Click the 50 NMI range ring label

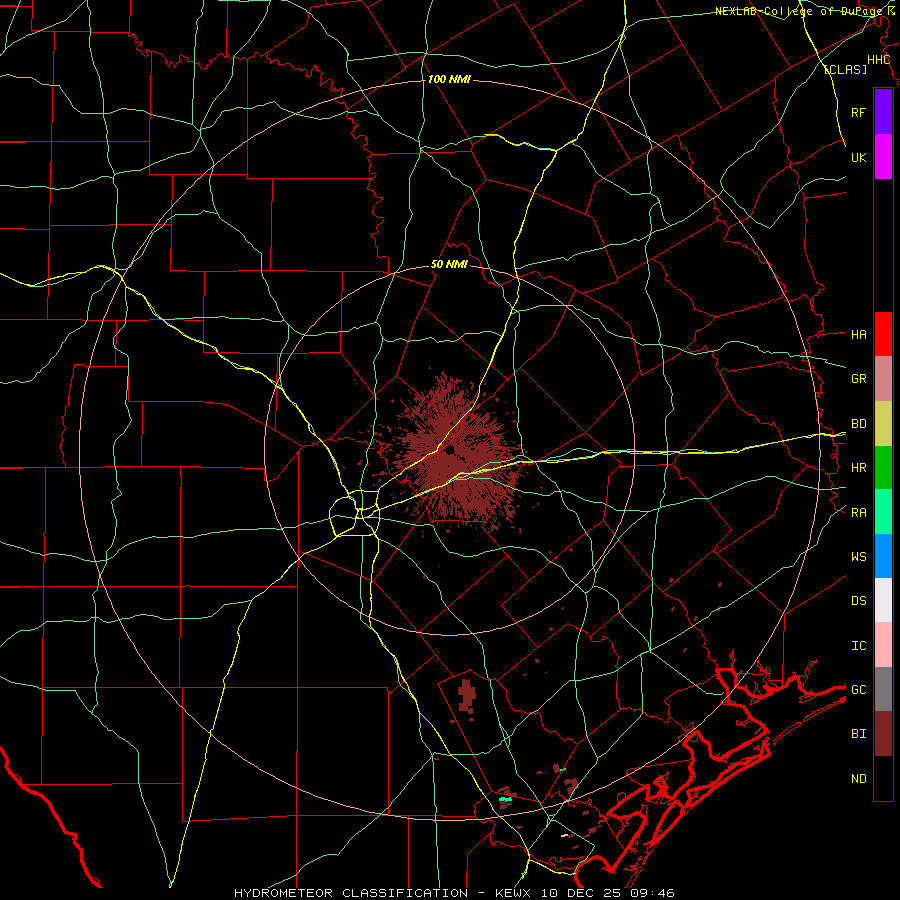[449, 264]
